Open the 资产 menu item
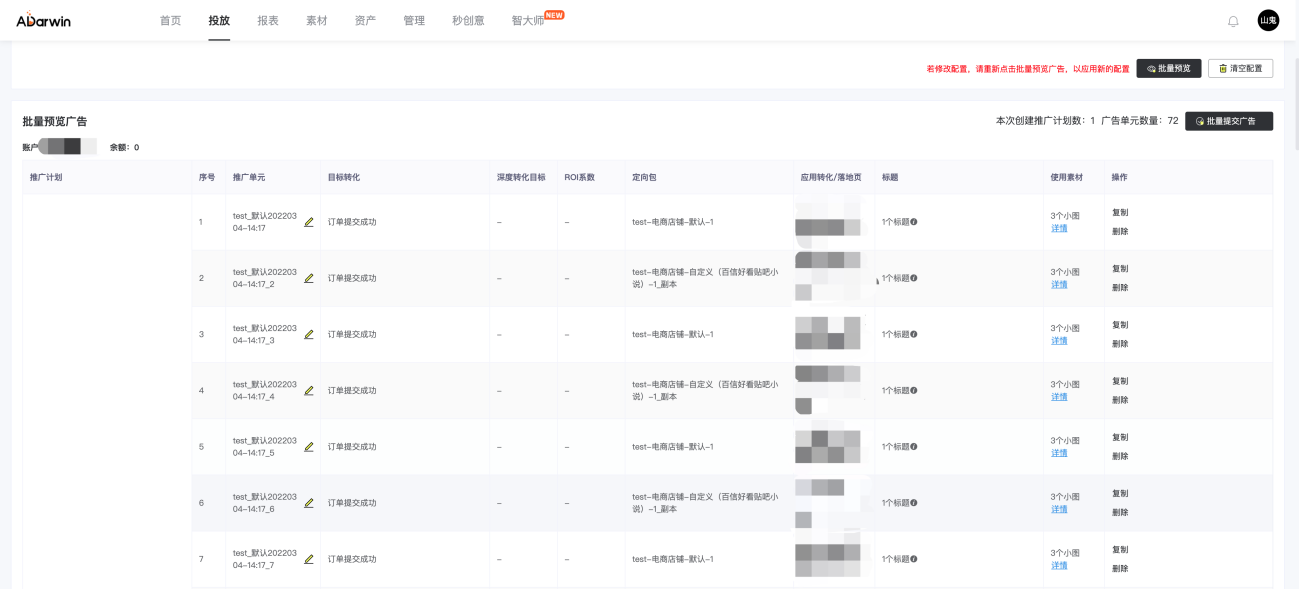Viewport: 1299px width, 589px height. (364, 19)
